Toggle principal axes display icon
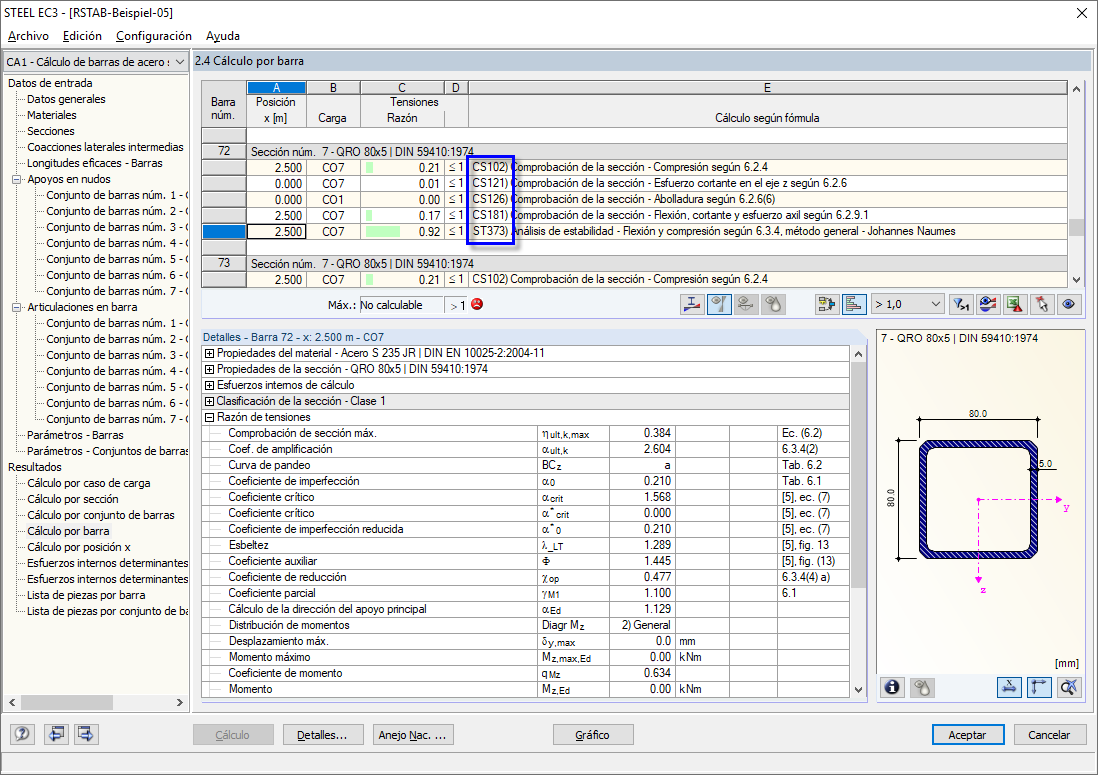1098x775 pixels. point(1039,687)
